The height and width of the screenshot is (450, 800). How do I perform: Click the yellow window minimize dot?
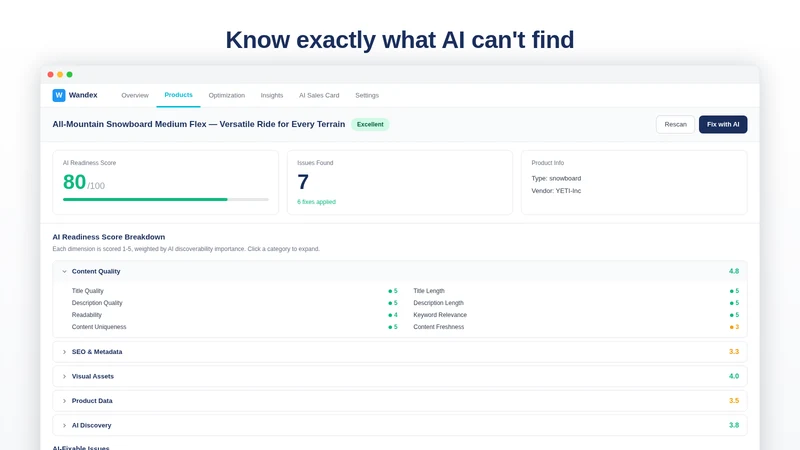click(60, 74)
